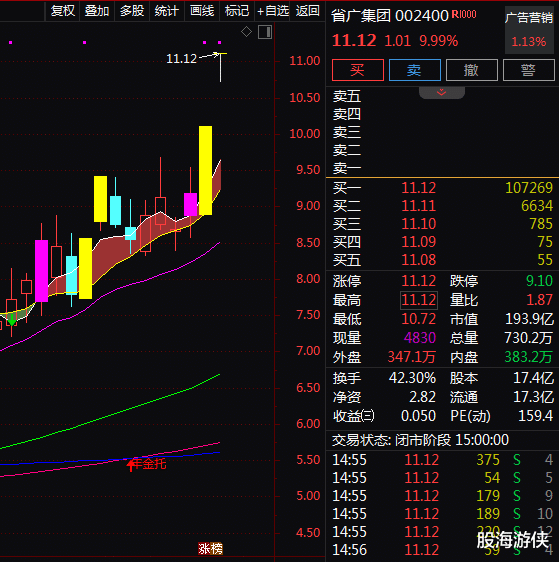Toggle the side panel layout icon
Image resolution: width=559 pixels, height=562 pixels.
tap(265, 32)
